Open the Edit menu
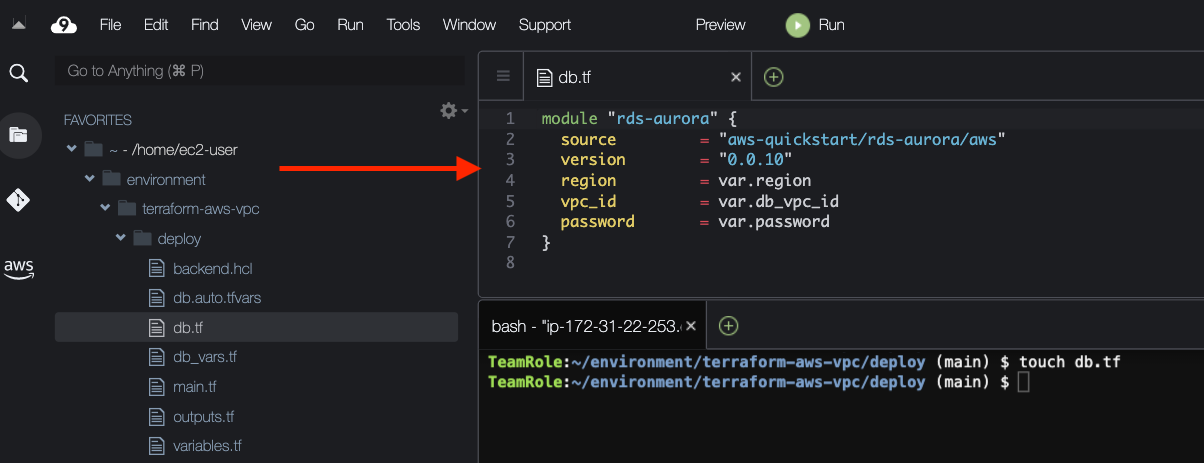The height and width of the screenshot is (463, 1204). pos(156,25)
